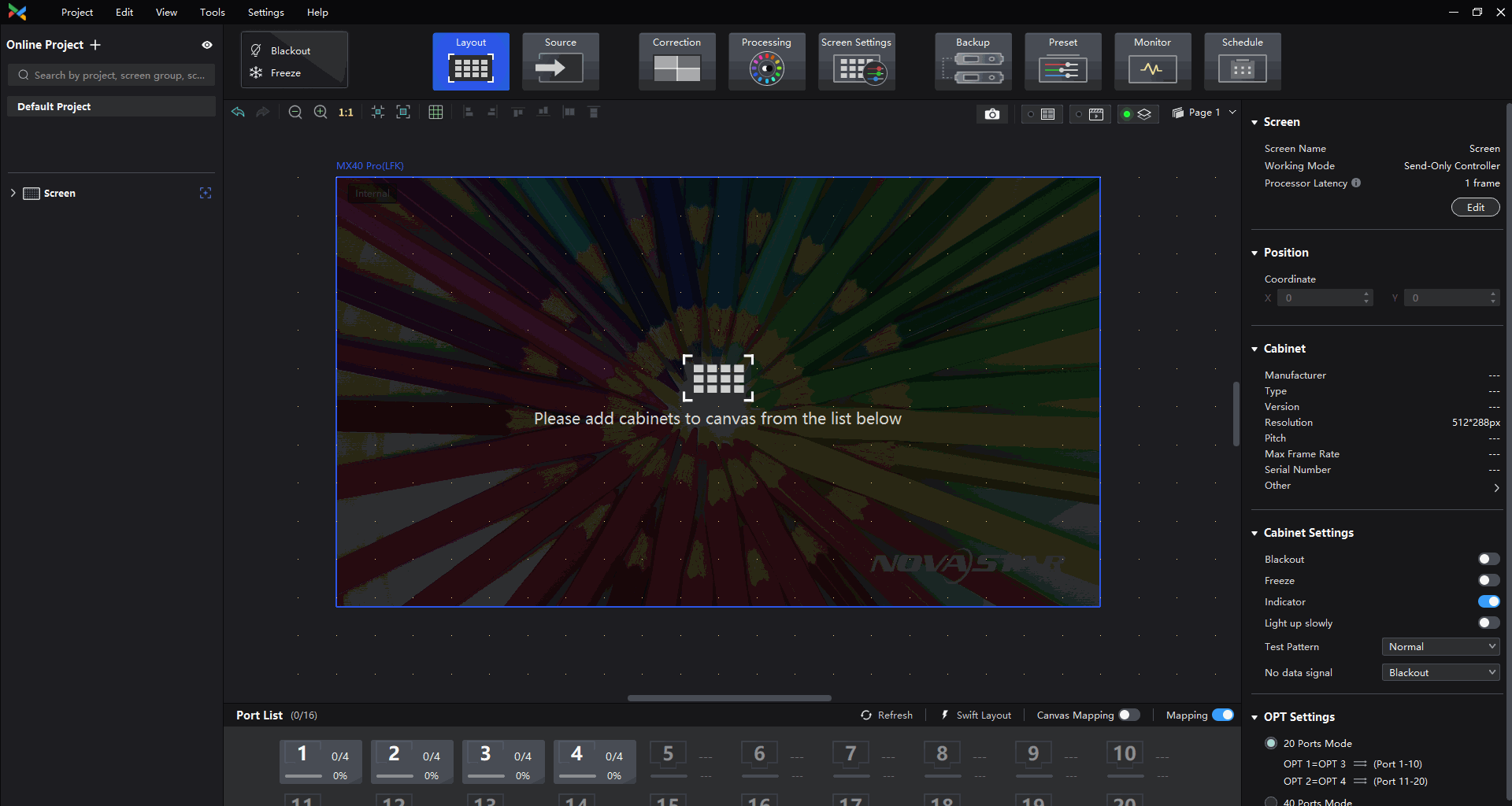
Task: Collapse the Cabinet Settings section
Action: click(1254, 533)
